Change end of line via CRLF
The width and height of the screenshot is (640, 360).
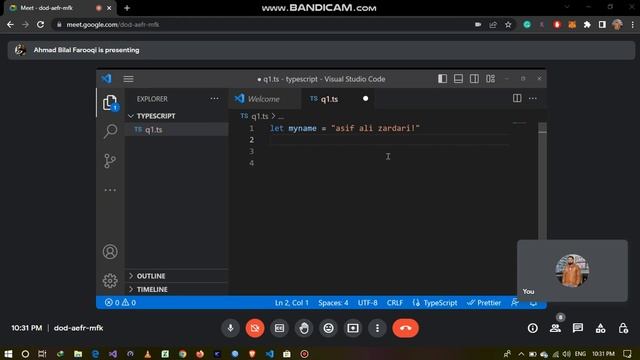tap(395, 303)
